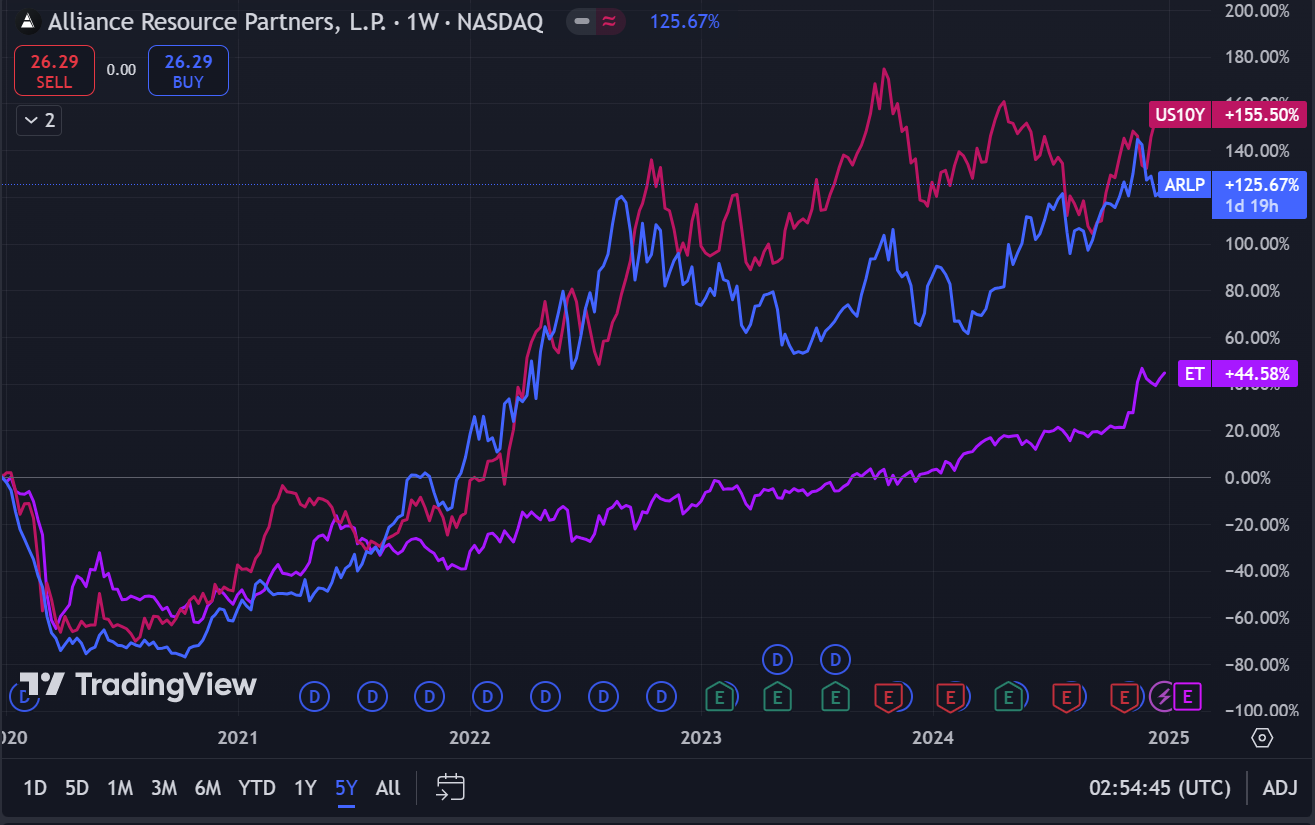
Task: Switch to the 5D range
Action: click(x=77, y=788)
